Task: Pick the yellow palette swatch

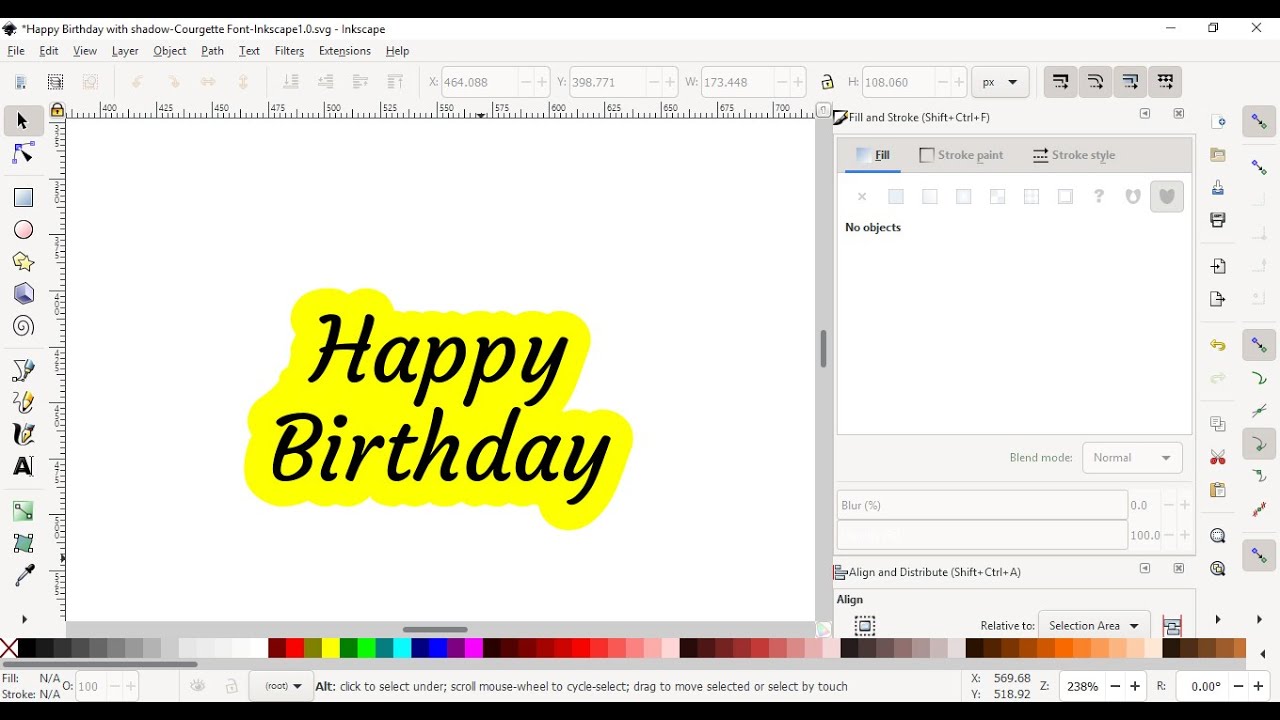Action: [x=331, y=648]
